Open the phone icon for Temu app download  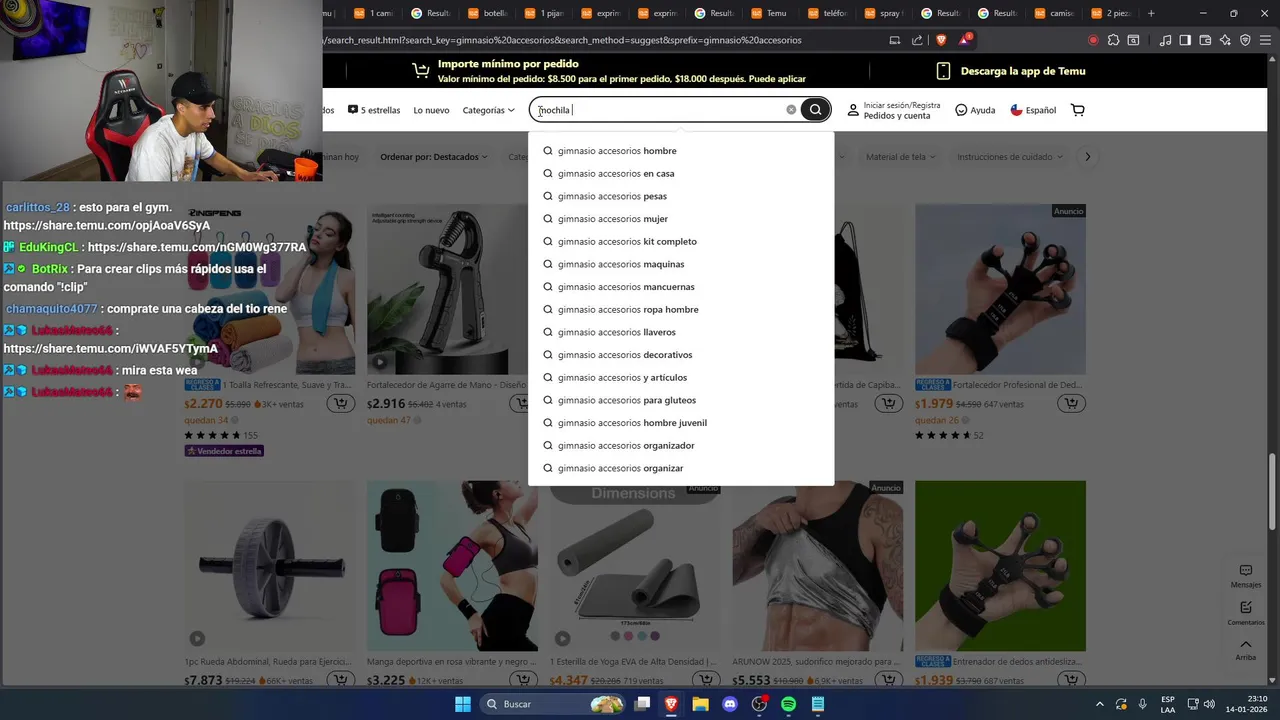click(x=943, y=71)
